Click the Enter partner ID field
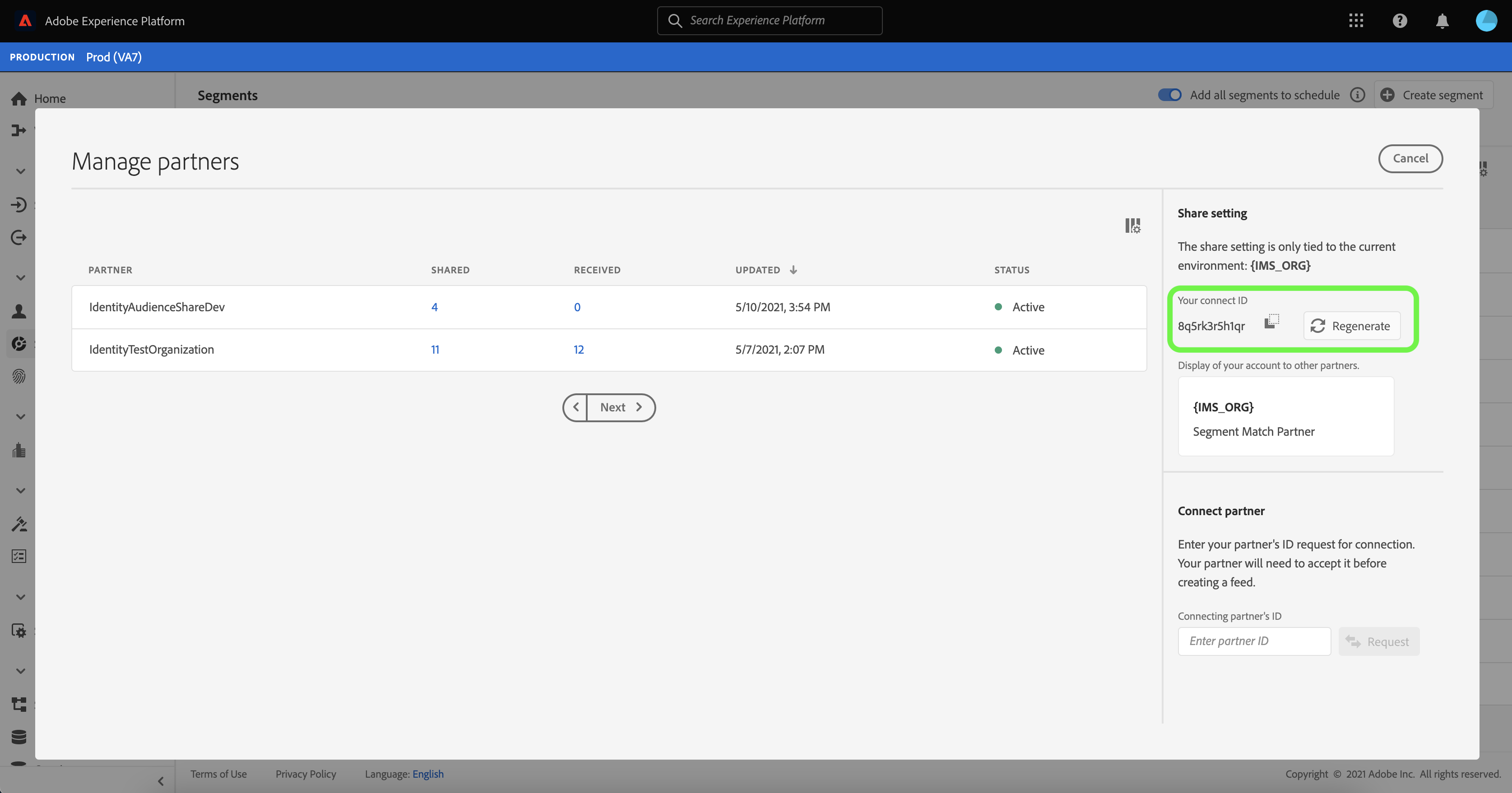This screenshot has width=1512, height=793. tap(1254, 641)
